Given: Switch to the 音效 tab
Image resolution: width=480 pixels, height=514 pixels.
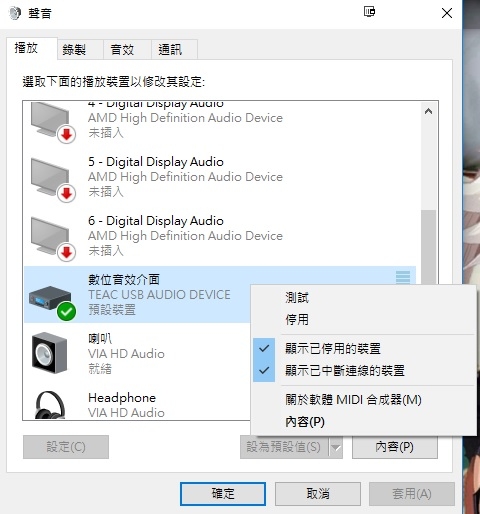Looking at the screenshot, I should click(127, 50).
